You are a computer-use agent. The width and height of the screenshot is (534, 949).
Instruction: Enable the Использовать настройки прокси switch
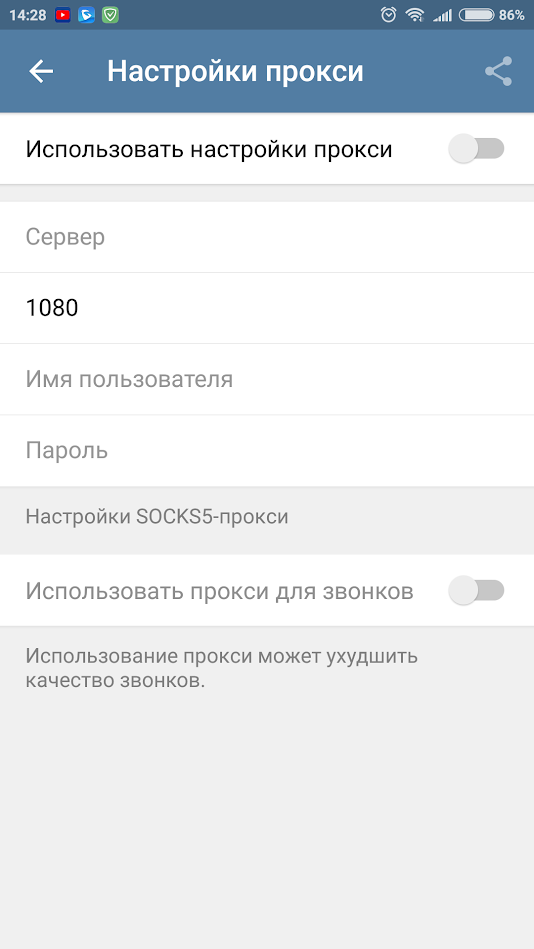tap(476, 149)
